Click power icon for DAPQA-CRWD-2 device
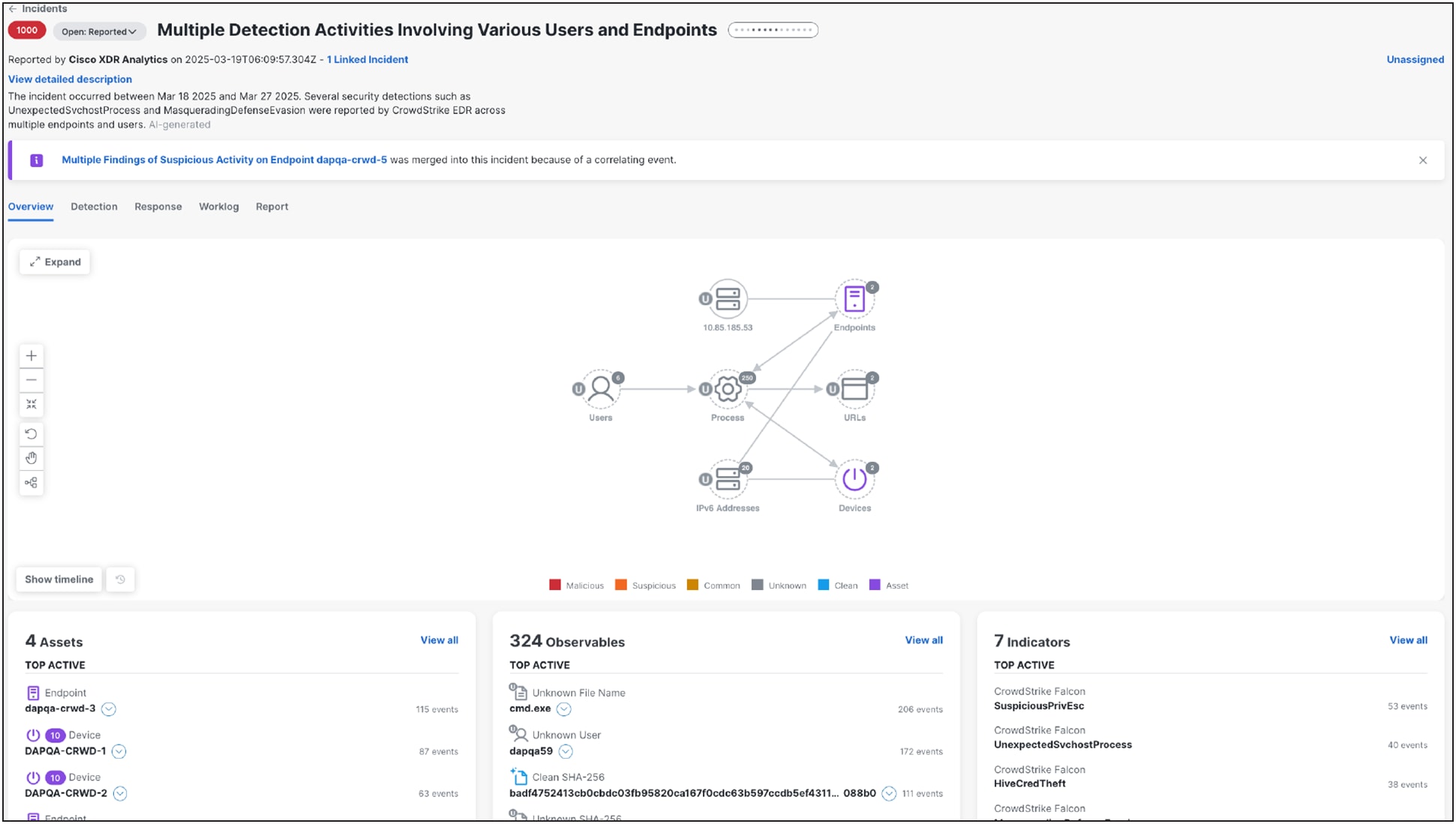Screen dimensions: 1456x824 [x=33, y=777]
